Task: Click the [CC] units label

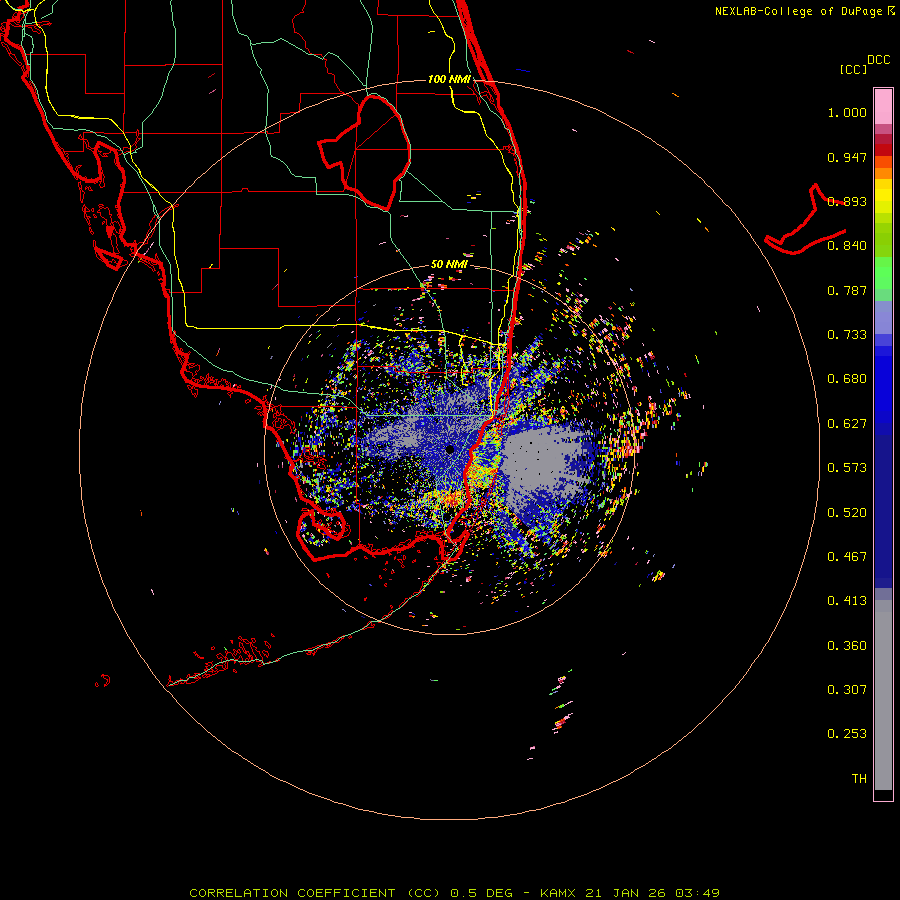Action: 853,69
